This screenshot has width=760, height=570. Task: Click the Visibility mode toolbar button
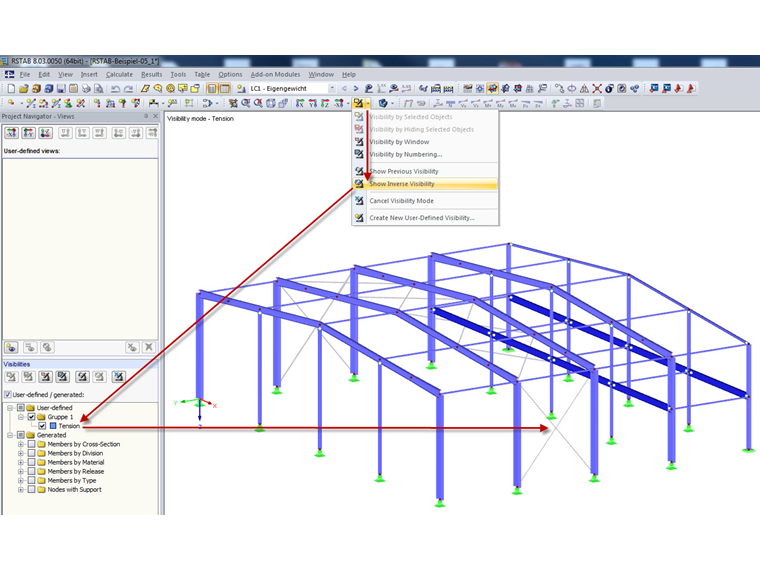(358, 103)
